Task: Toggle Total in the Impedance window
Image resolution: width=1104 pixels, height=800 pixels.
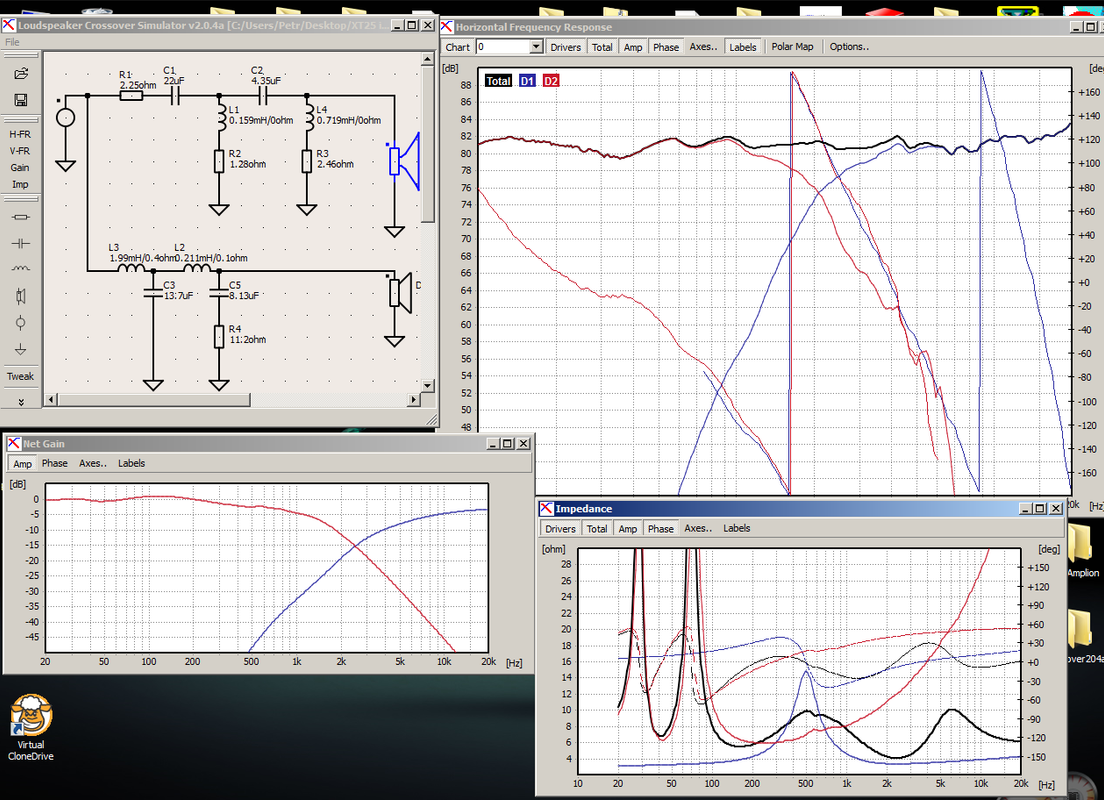Action: (x=597, y=528)
